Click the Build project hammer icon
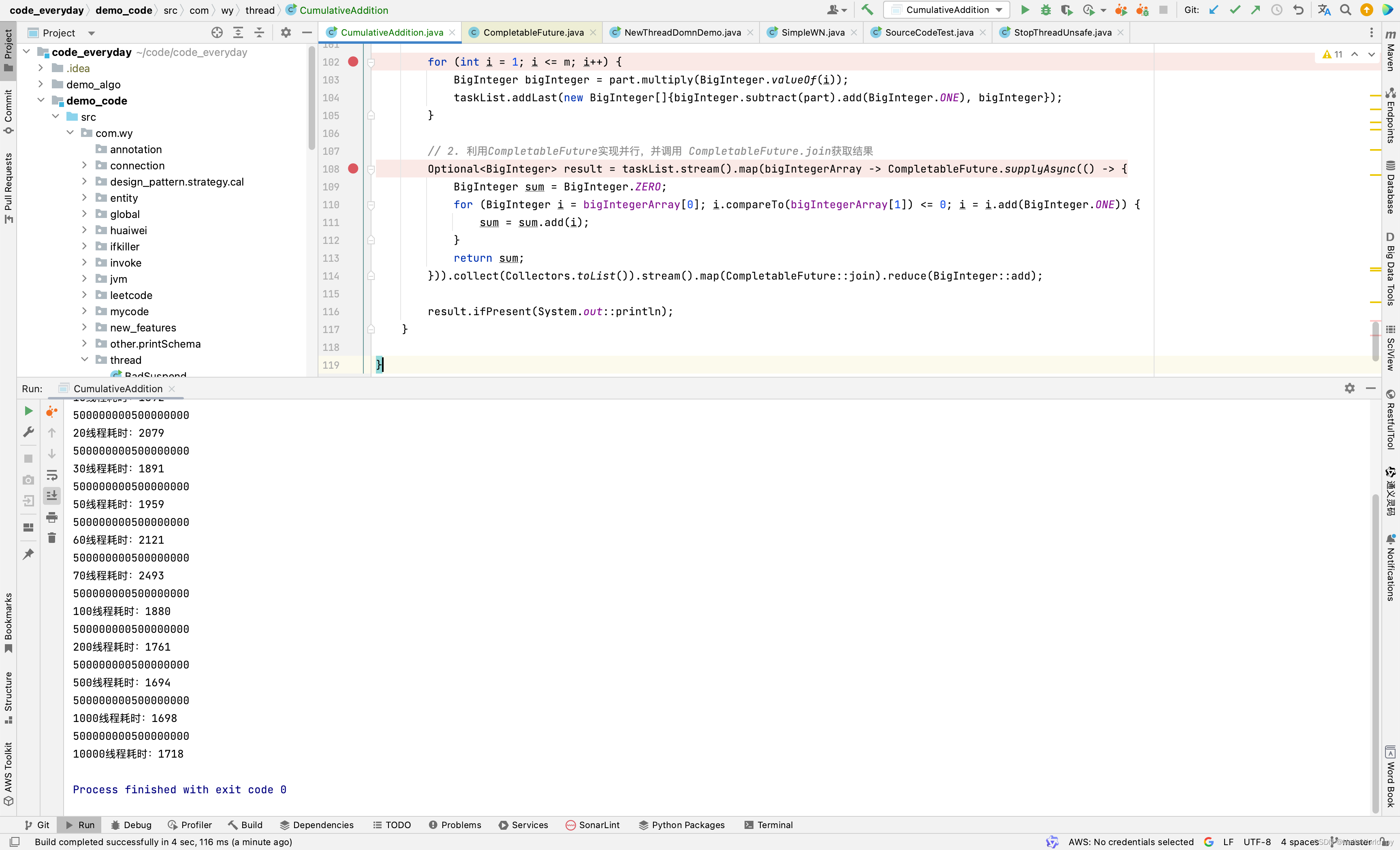1400x850 pixels. pyautogui.click(x=867, y=10)
